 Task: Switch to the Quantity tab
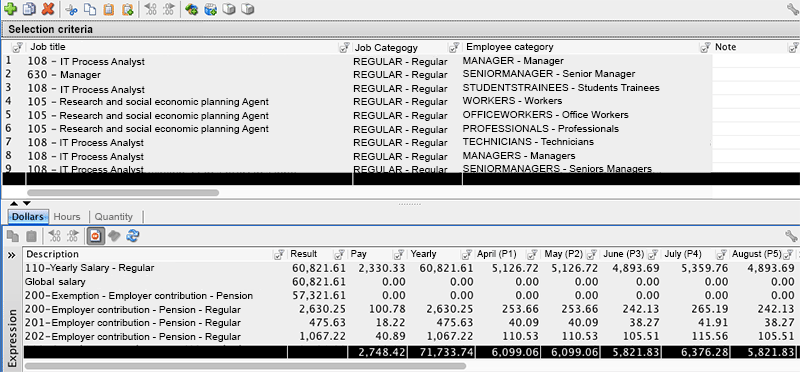(x=114, y=216)
